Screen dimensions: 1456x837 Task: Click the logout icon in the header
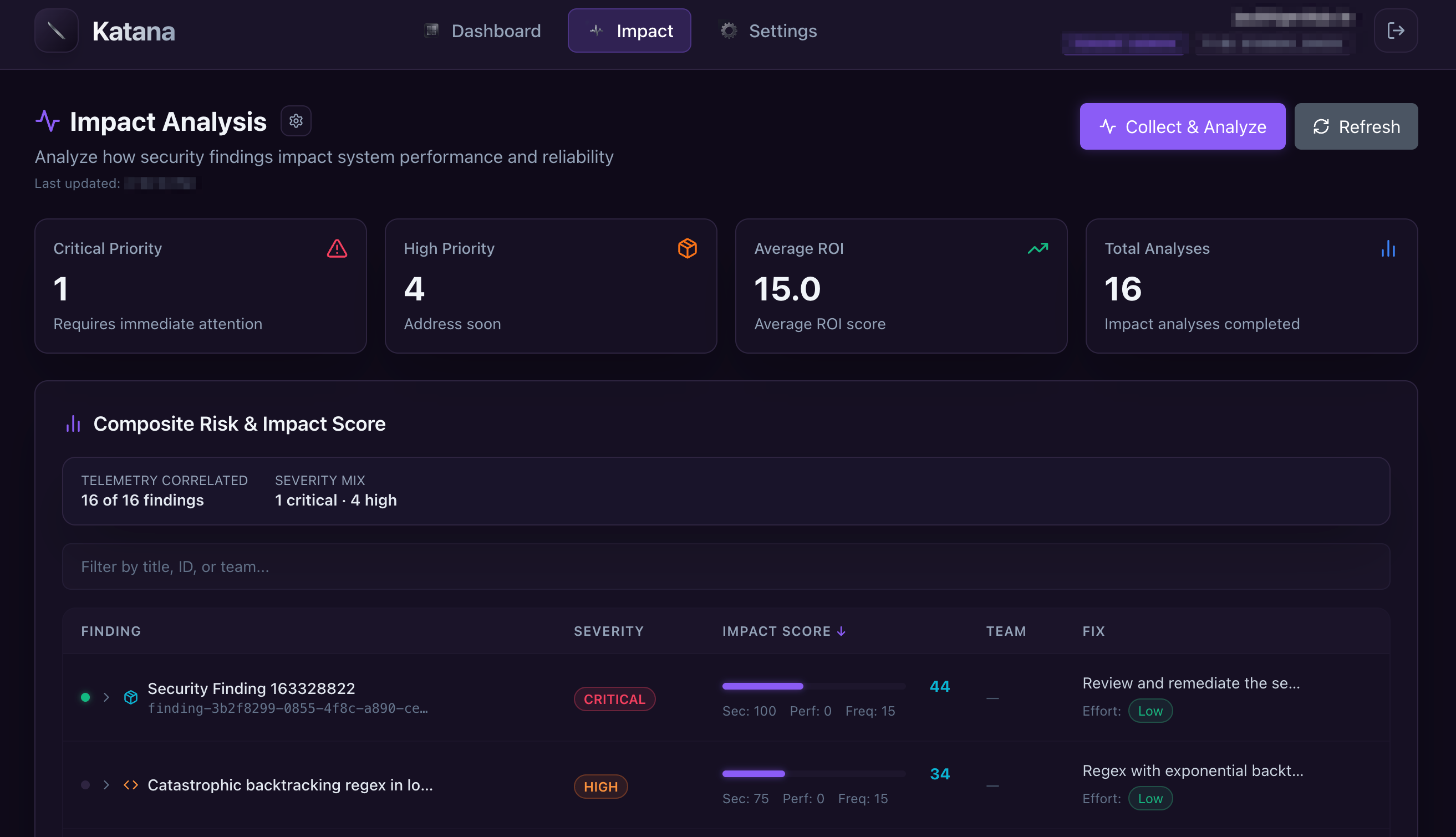pos(1395,30)
